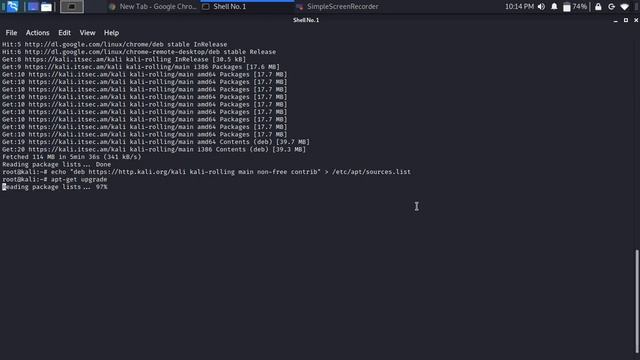
Task: Click the Get:19 amd64 Contents line
Action: pyautogui.click(x=156, y=142)
